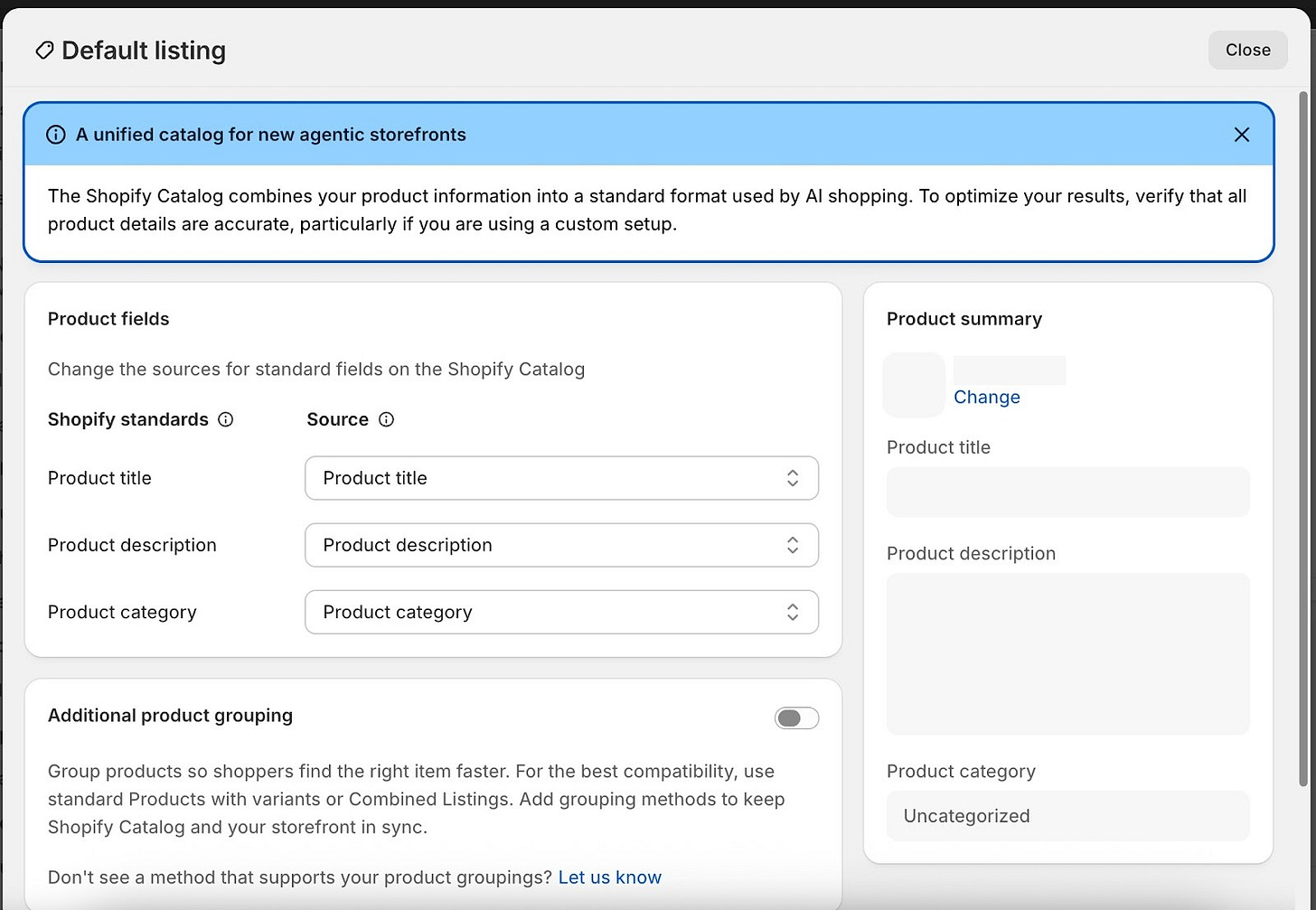1316x910 pixels.
Task: Close the Default listing dialog
Action: (1247, 50)
